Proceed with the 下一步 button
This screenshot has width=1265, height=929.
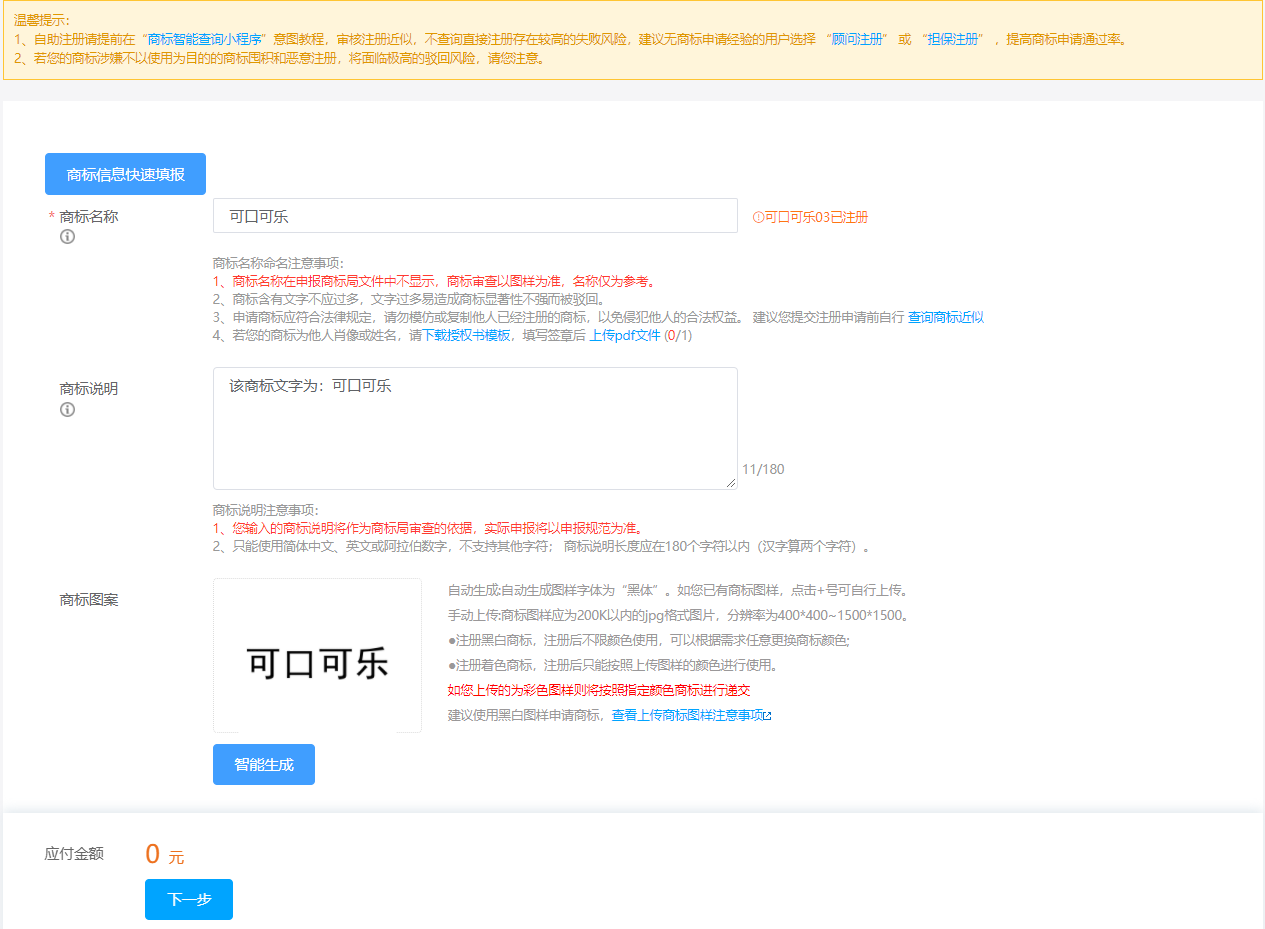pos(189,899)
